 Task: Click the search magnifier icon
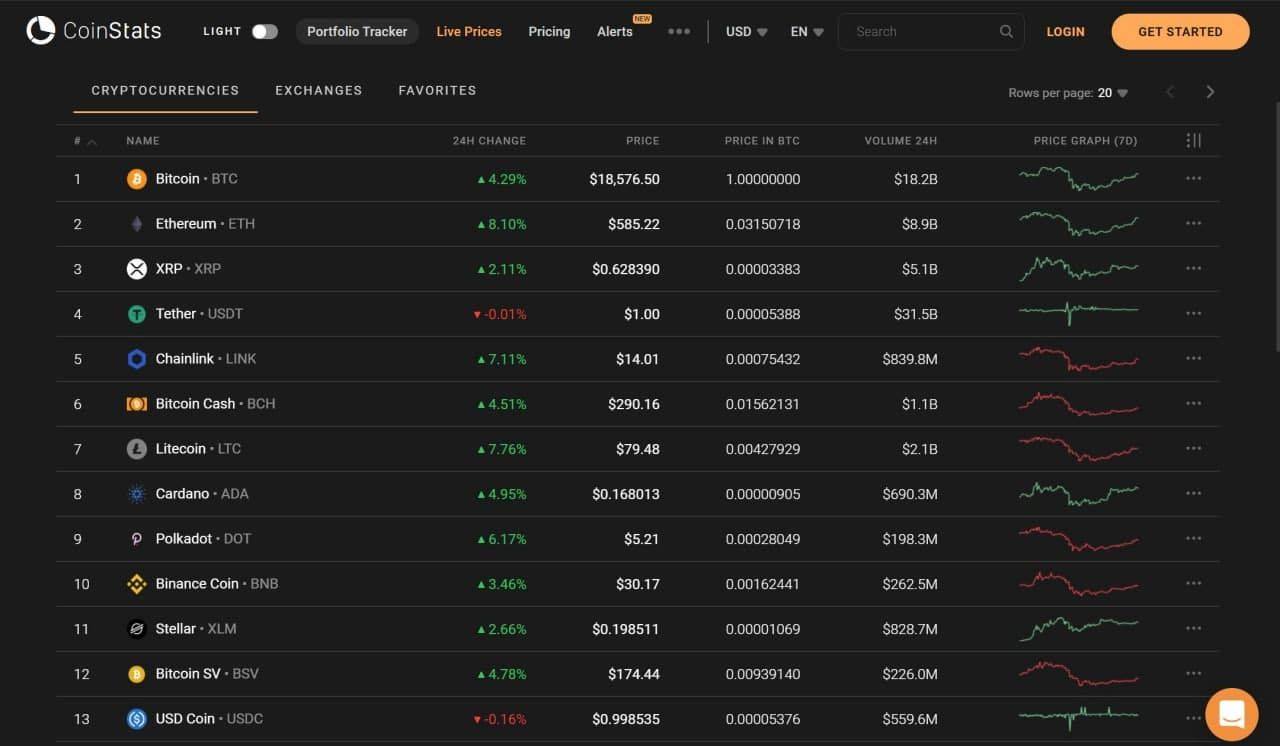[1006, 32]
